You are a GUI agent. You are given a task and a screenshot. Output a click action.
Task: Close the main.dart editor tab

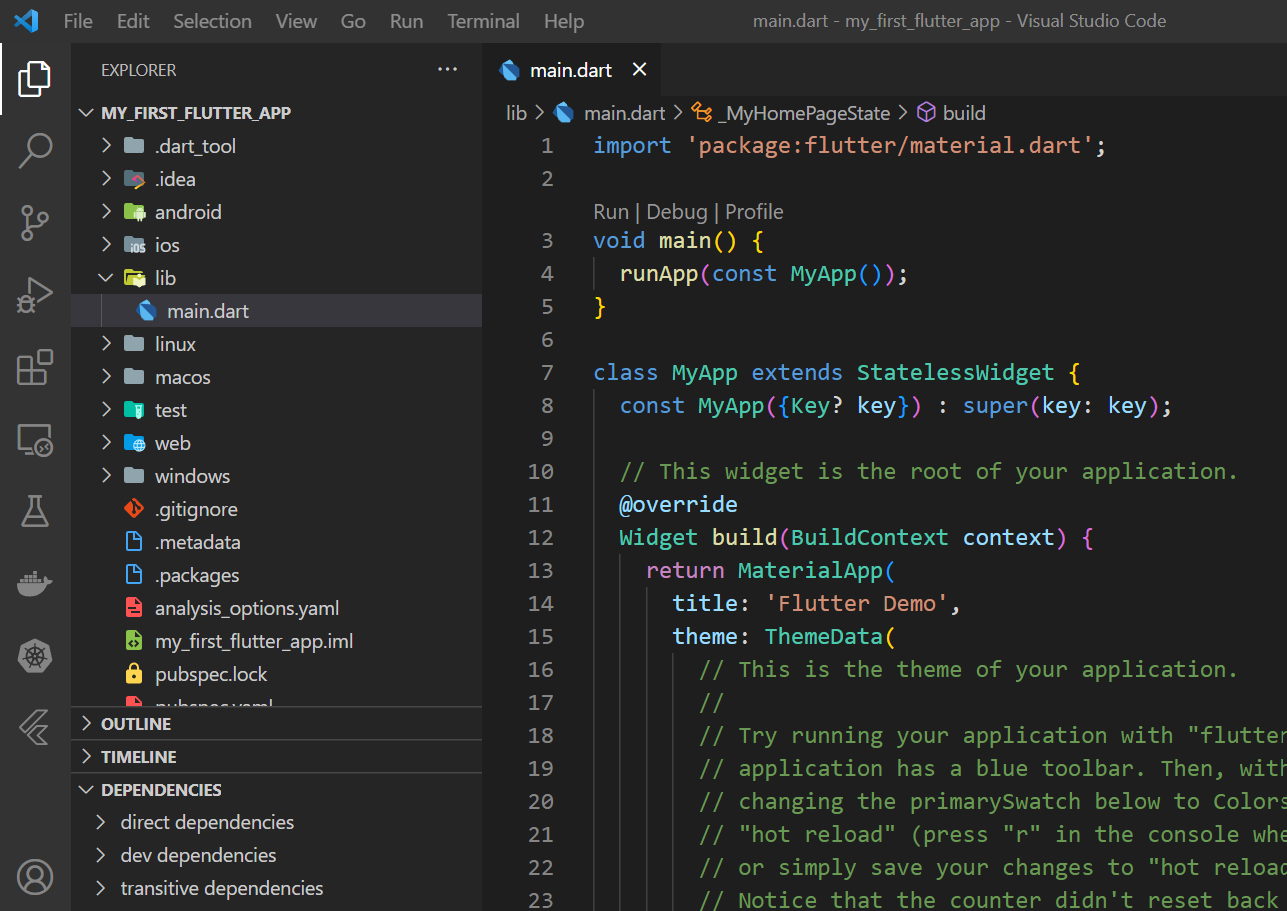(640, 70)
